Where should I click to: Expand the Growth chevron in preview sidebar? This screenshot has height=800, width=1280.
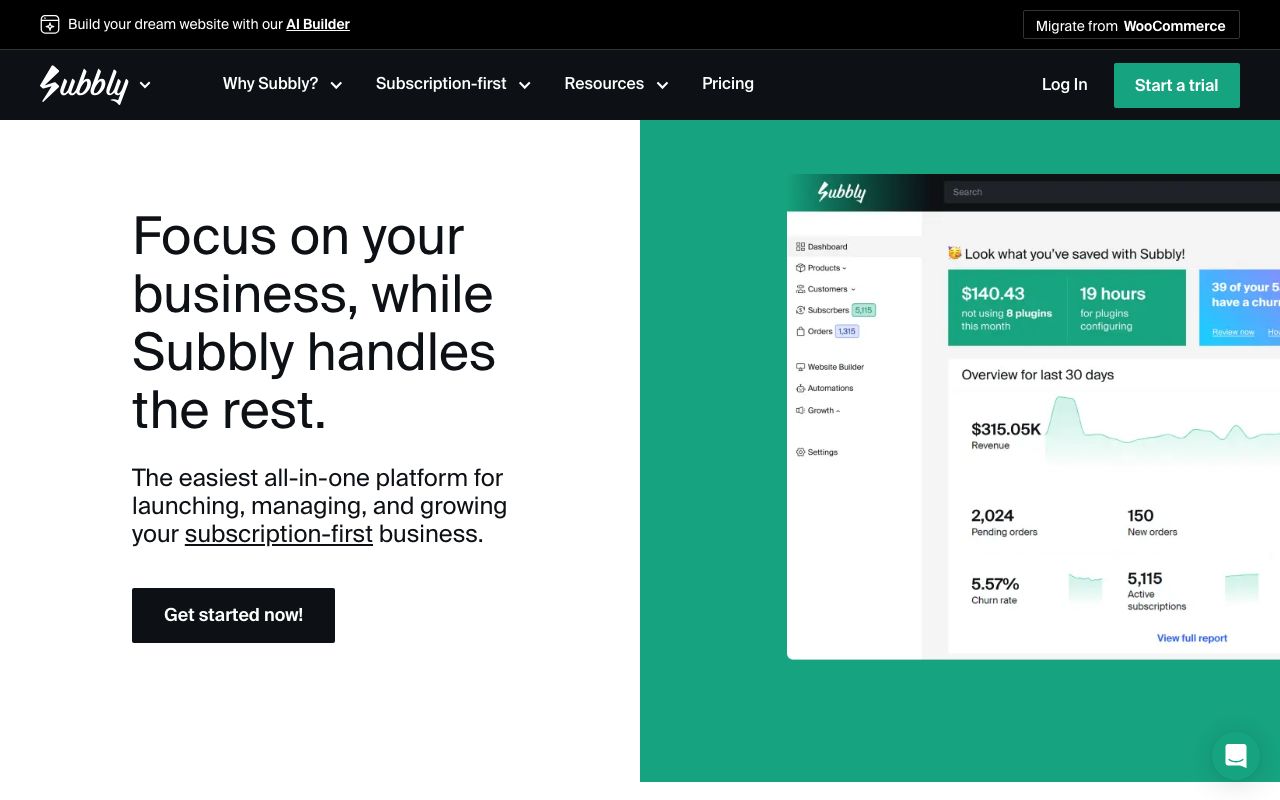point(838,411)
